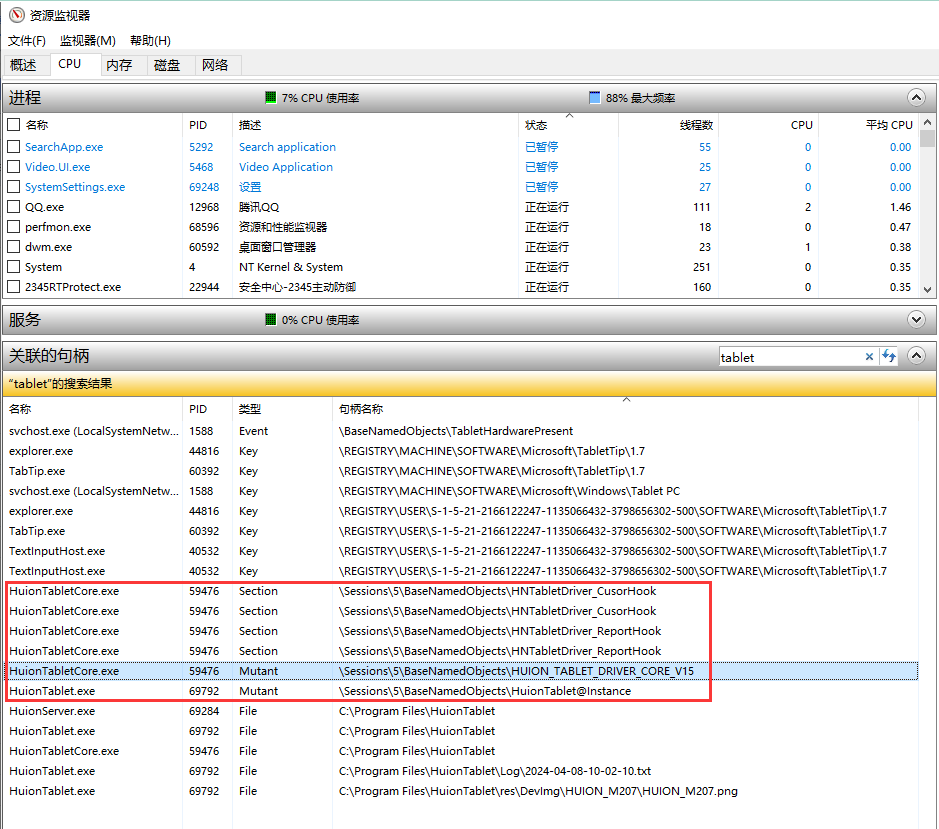Open the 帮助(H) menu
The width and height of the screenshot is (939, 829).
tap(150, 41)
